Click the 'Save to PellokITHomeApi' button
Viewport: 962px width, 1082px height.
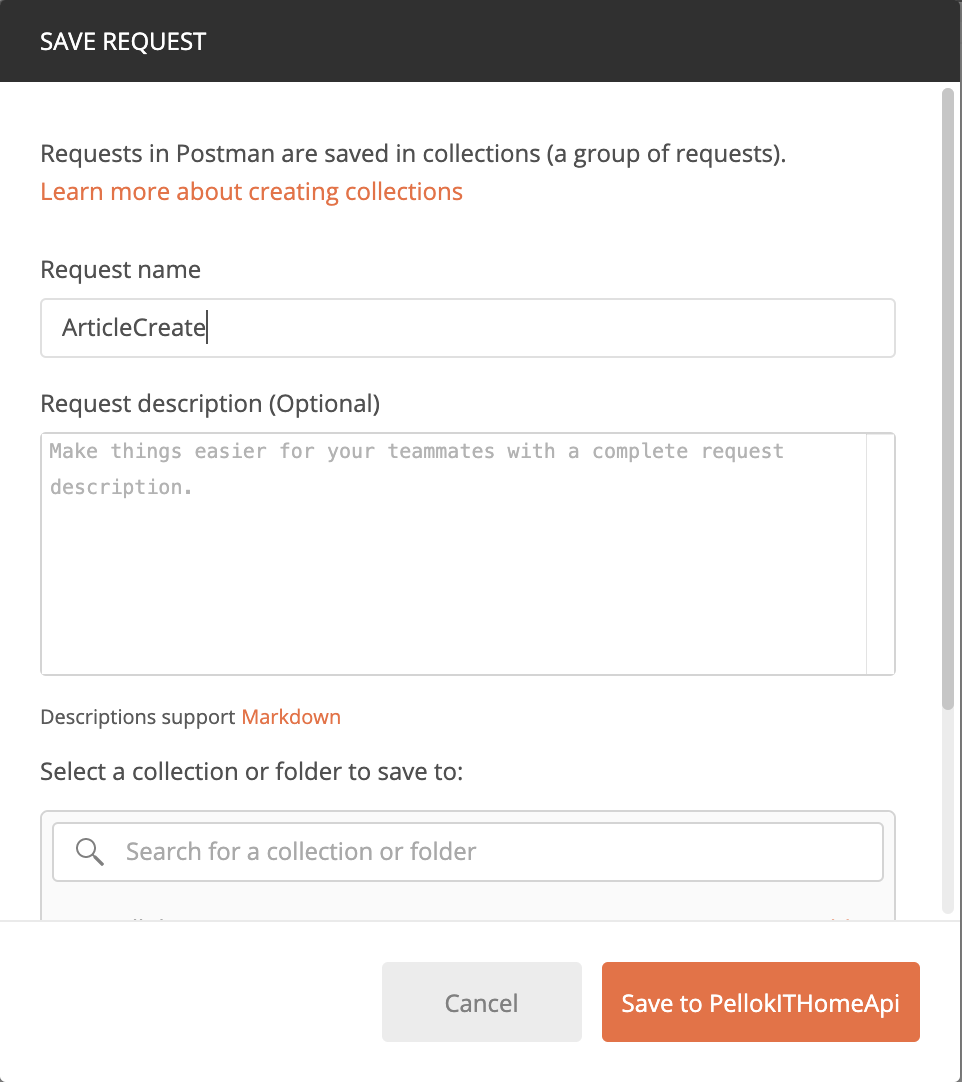point(760,1003)
